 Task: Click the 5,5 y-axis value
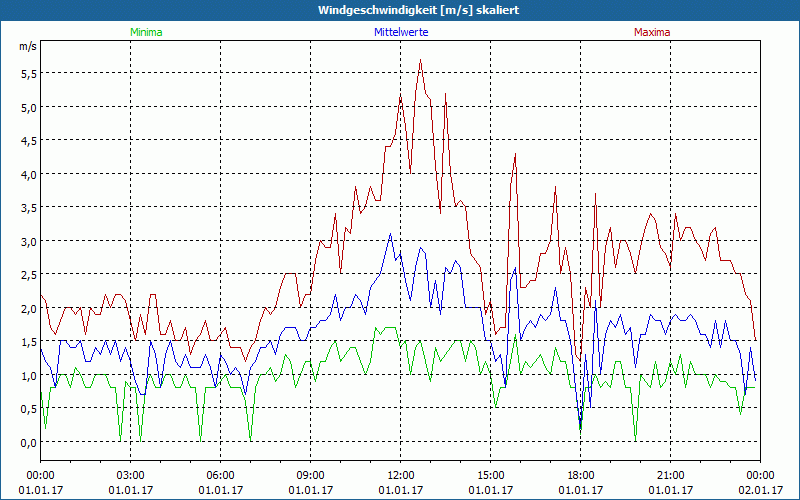coord(29,74)
